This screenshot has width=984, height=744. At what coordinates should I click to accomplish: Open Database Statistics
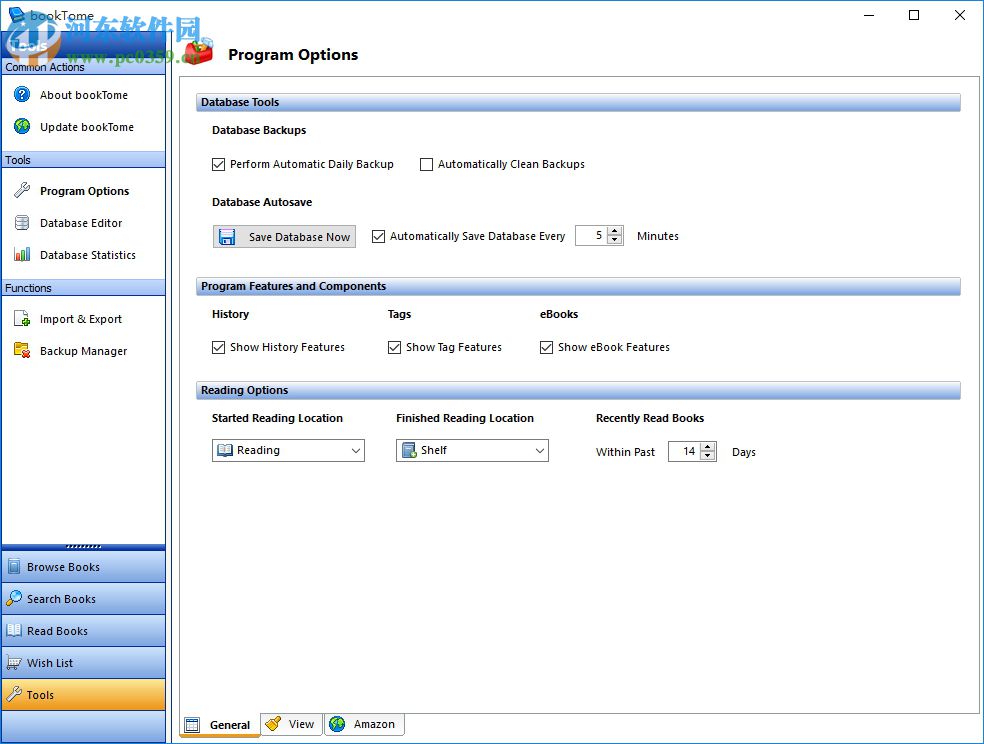(88, 255)
